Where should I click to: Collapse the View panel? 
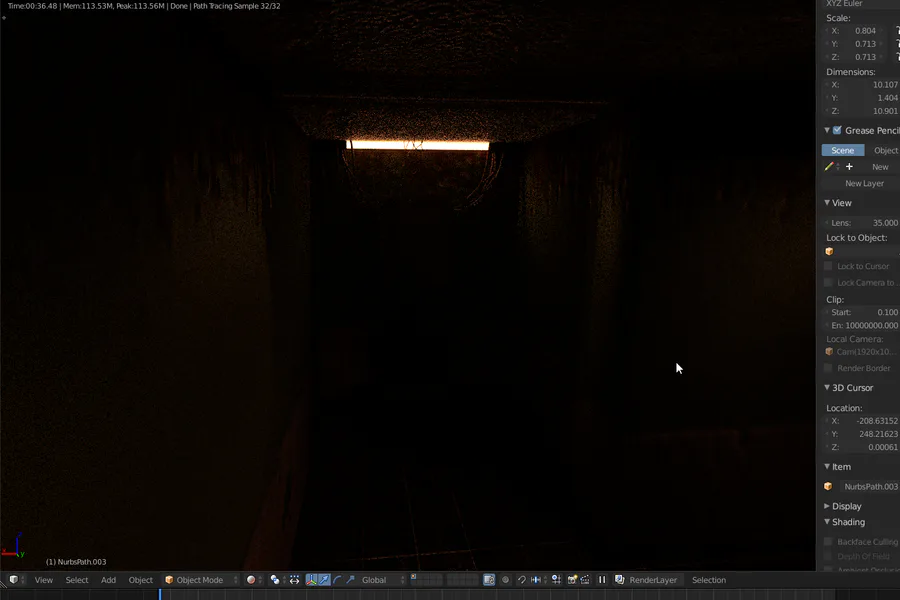click(x=827, y=203)
